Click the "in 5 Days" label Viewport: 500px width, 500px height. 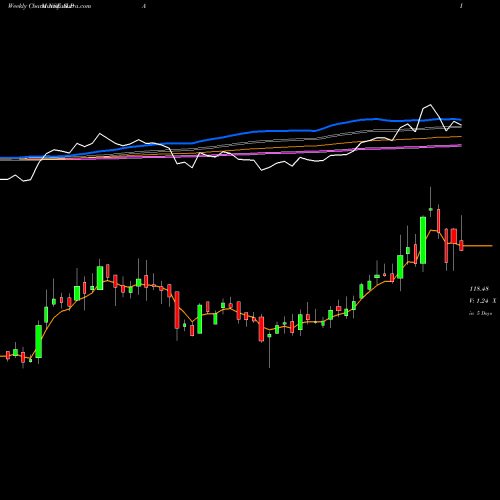coord(481,313)
